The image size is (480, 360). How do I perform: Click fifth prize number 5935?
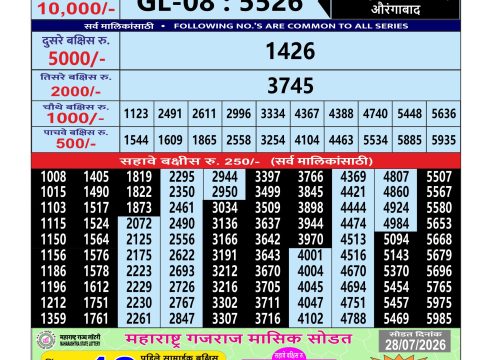pos(444,140)
